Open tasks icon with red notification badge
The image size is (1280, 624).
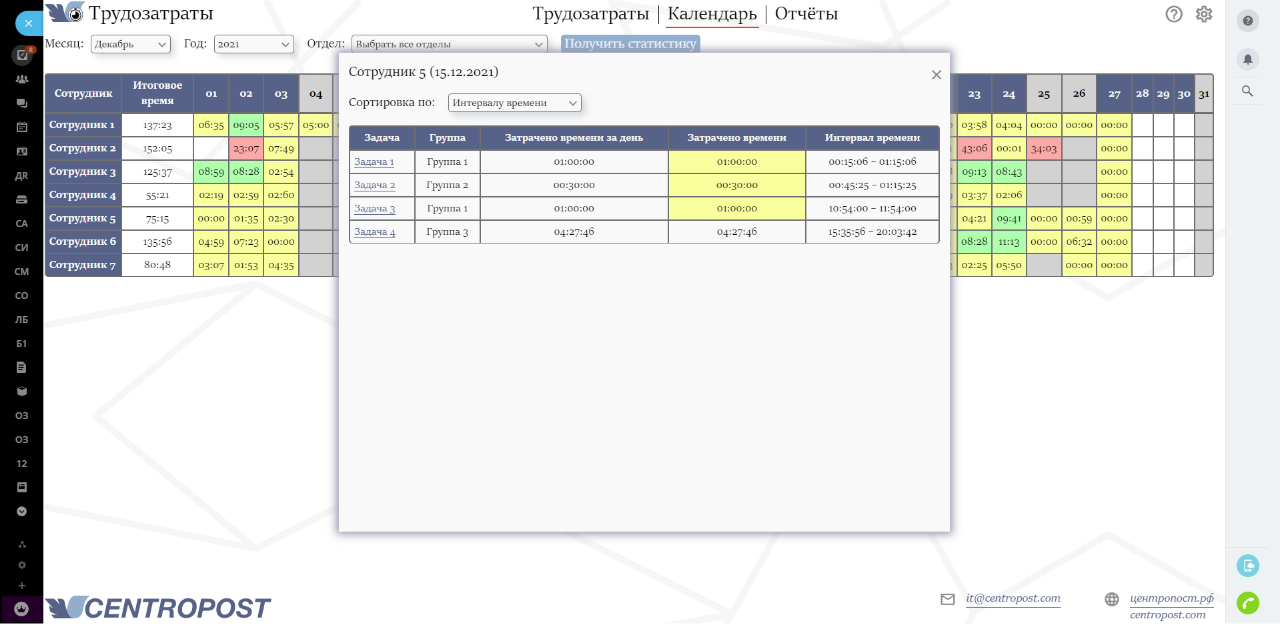point(22,55)
